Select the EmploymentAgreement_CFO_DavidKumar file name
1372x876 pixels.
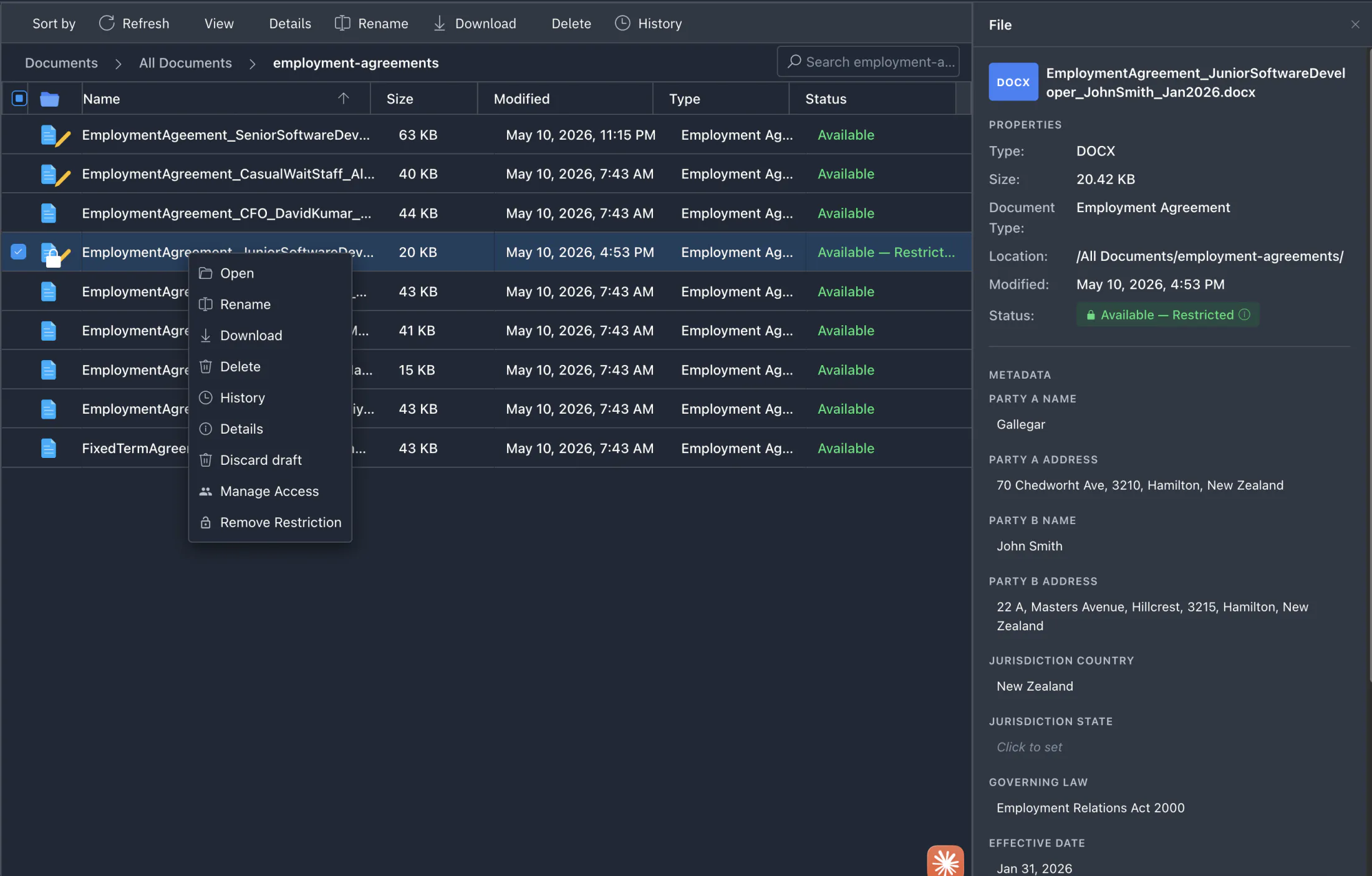[226, 213]
